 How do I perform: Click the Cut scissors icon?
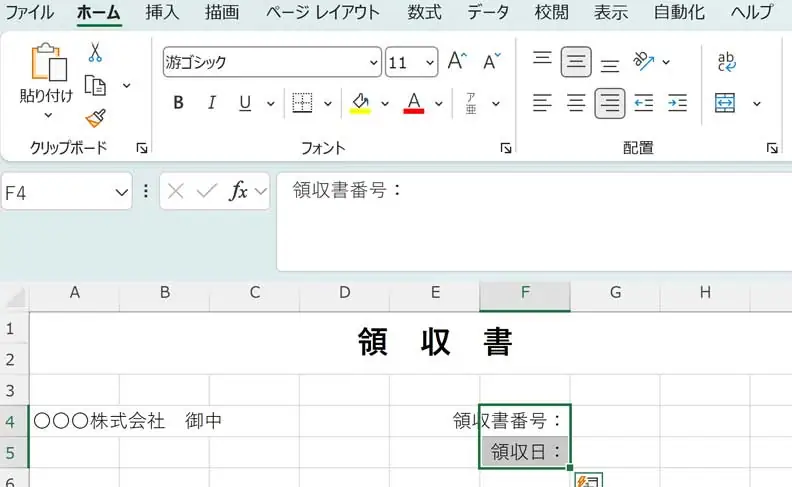coord(95,52)
